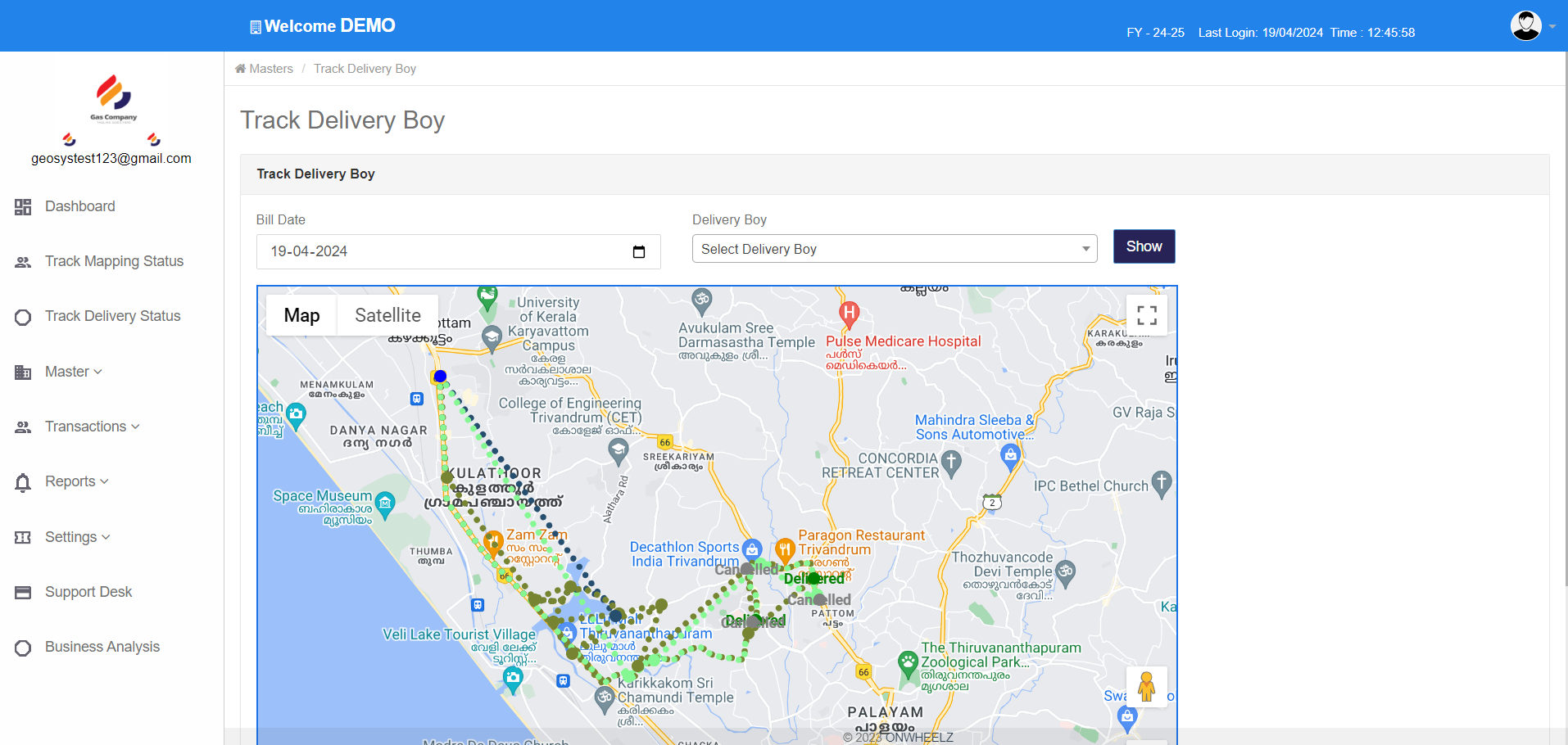The height and width of the screenshot is (745, 1568).
Task: Open Dashboard from the sidebar
Action: [x=79, y=206]
